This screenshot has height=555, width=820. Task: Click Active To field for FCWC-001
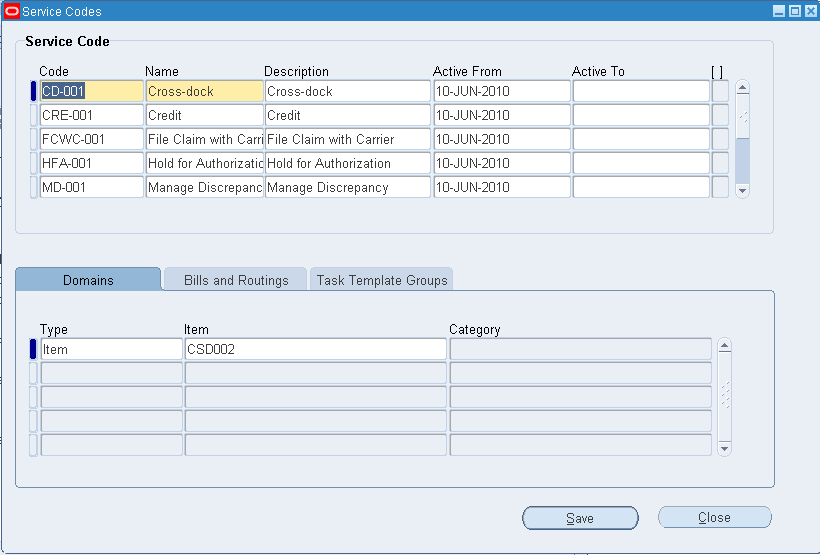641,139
